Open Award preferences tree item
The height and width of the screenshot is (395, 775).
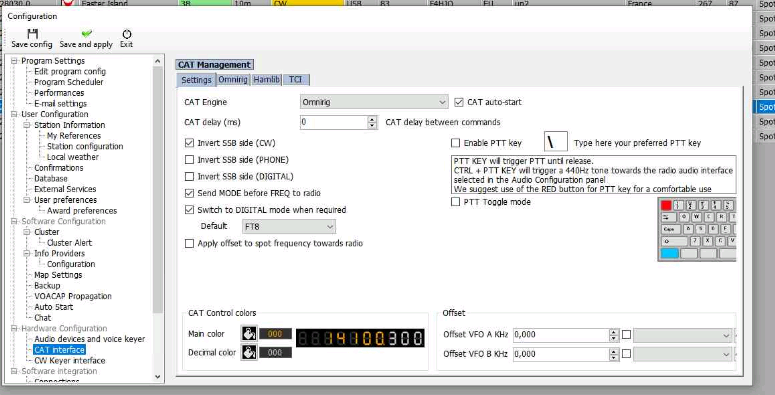point(82,211)
